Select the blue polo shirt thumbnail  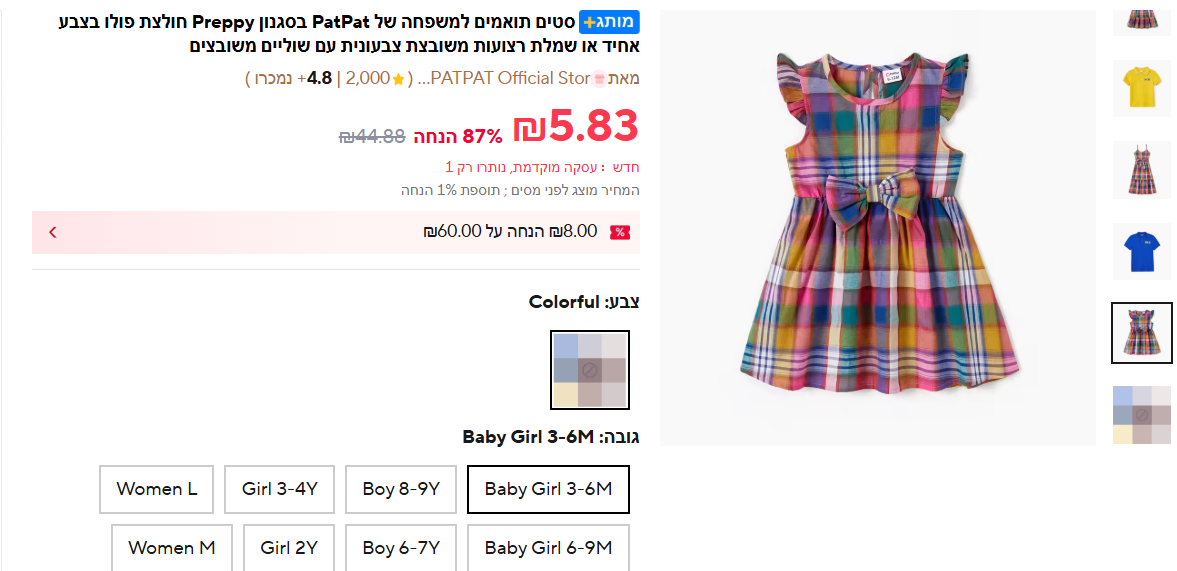[1141, 251]
